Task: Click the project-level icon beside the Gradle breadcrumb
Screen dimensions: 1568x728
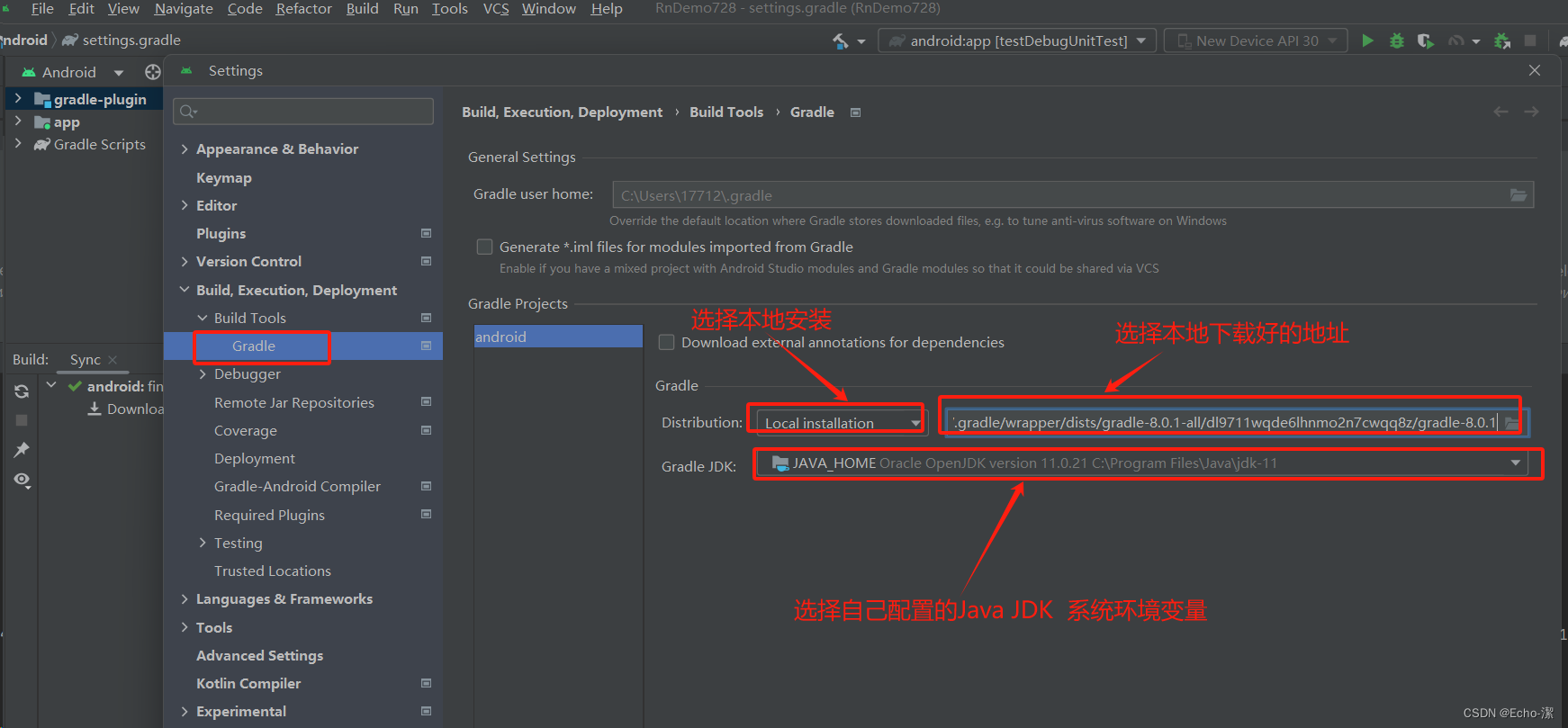Action: [856, 112]
